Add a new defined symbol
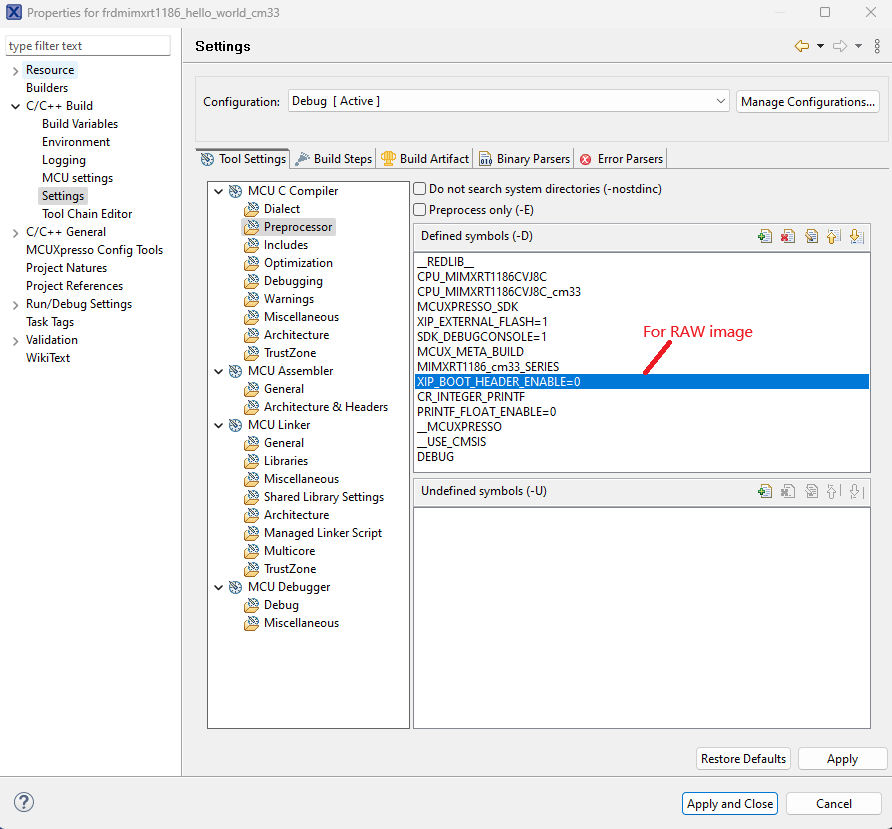The width and height of the screenshot is (892, 829). 765,236
